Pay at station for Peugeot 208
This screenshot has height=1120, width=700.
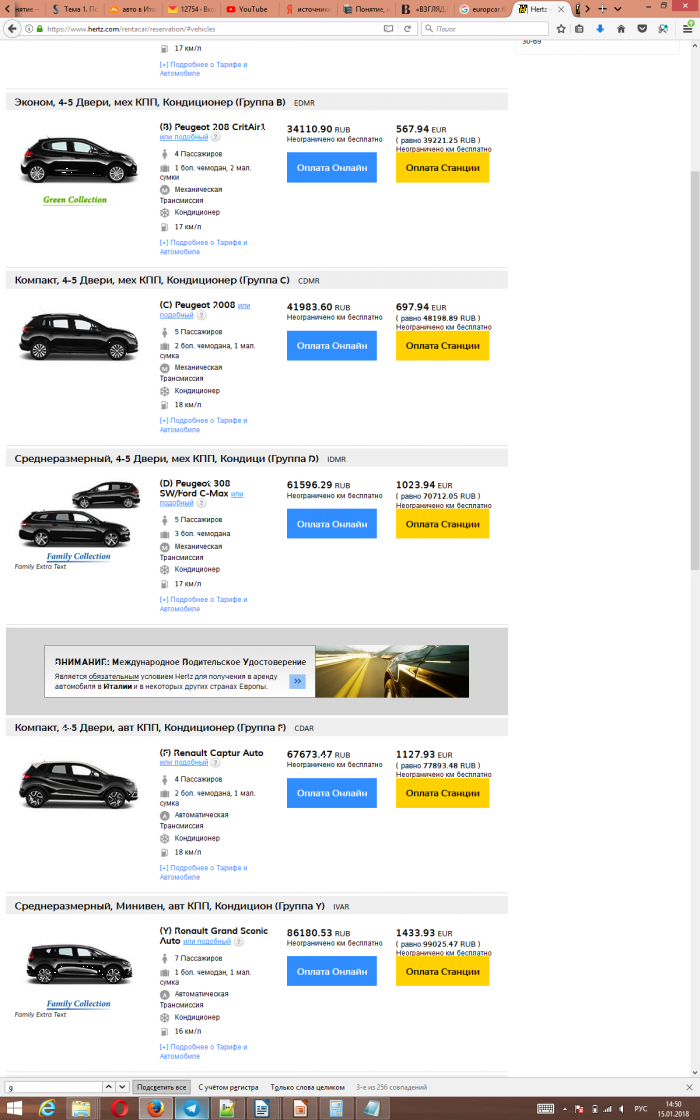point(442,168)
